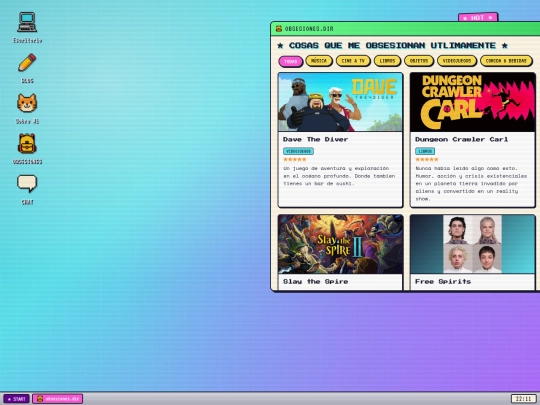540x405 pixels.
Task: Open the Start menu on the taskbar
Action: point(17,399)
